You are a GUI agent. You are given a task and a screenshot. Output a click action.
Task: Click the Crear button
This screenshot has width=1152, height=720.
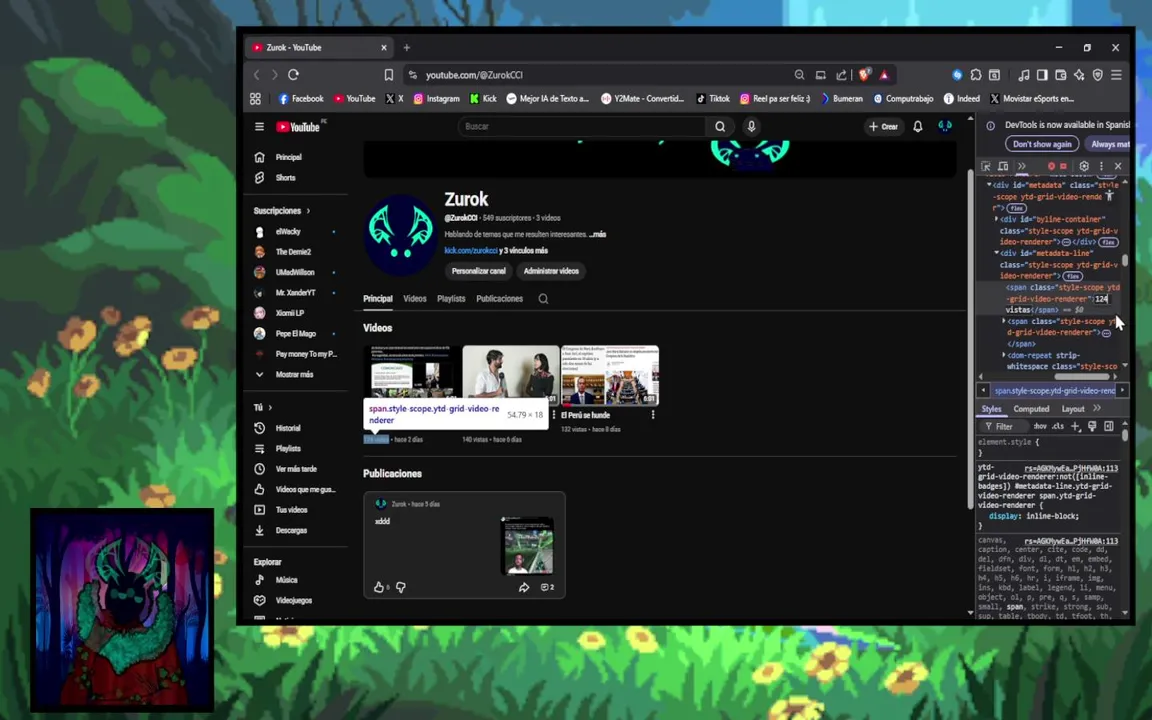(x=883, y=126)
